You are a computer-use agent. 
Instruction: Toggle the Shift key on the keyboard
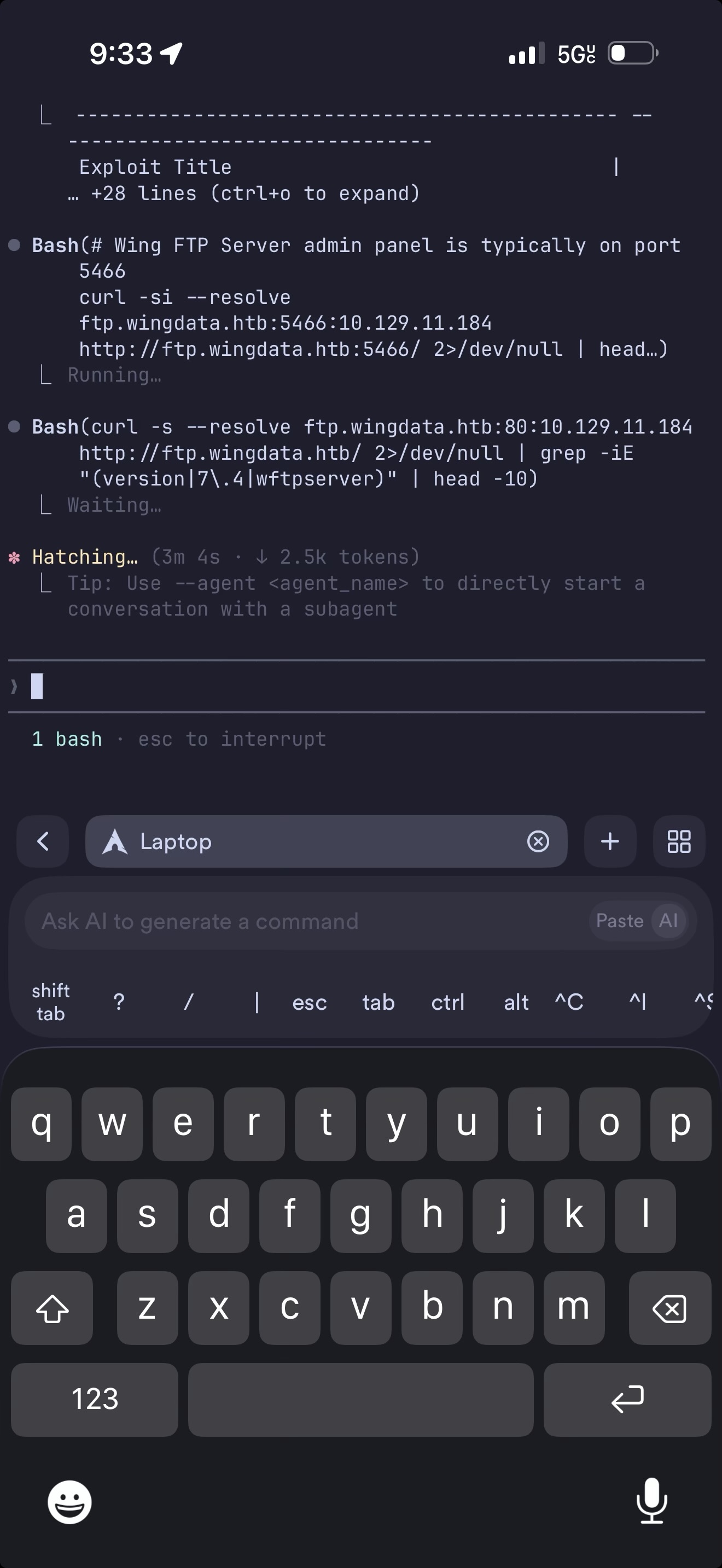pos(52,1308)
